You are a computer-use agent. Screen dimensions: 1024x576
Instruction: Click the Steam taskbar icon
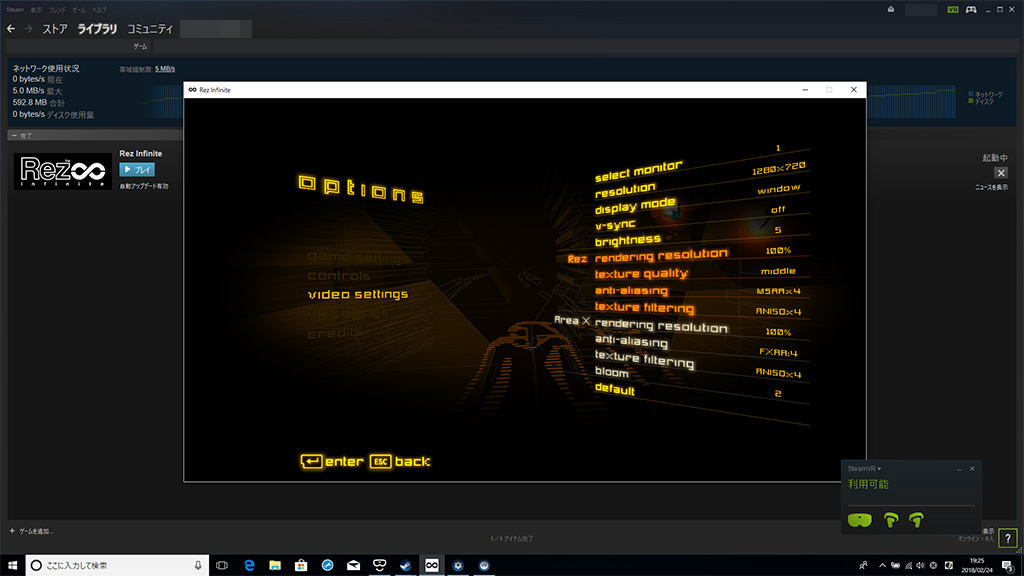point(406,566)
